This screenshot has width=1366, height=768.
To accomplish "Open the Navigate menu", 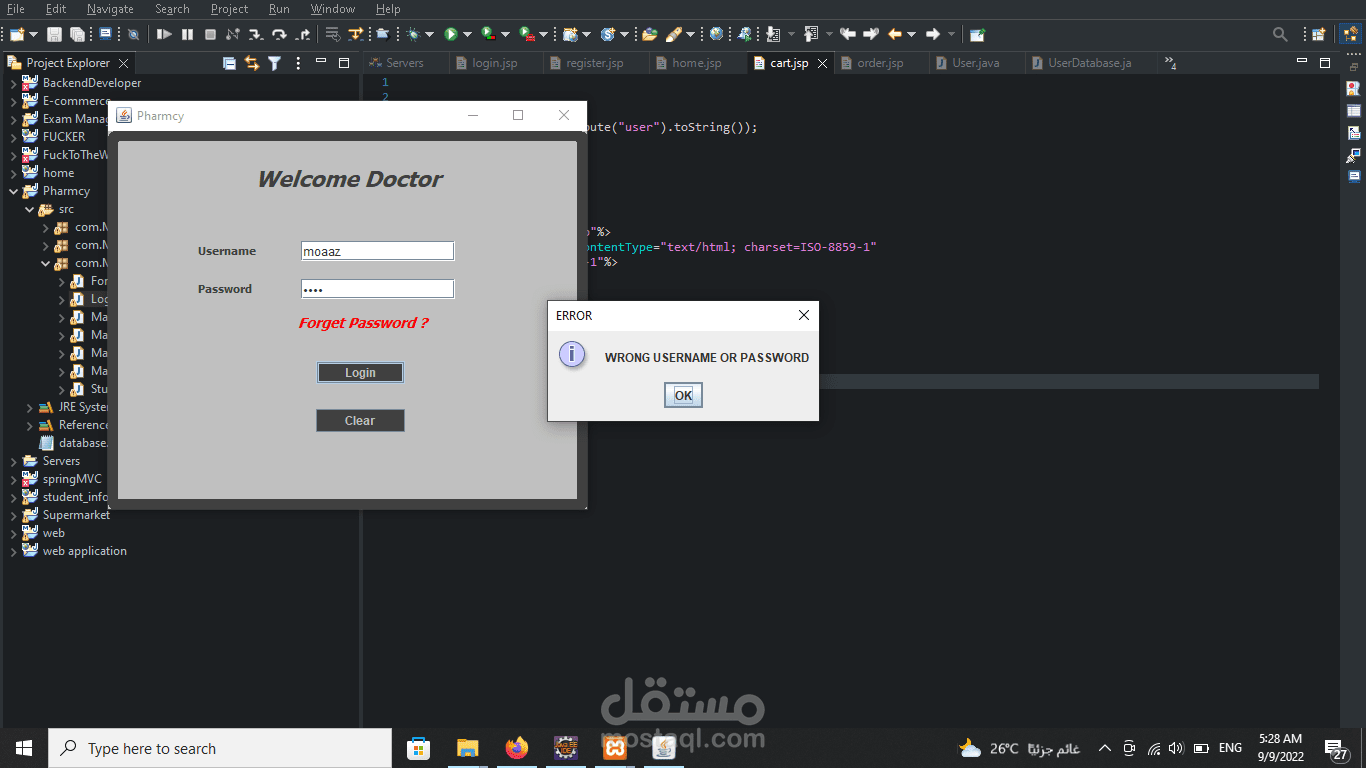I will tap(110, 9).
